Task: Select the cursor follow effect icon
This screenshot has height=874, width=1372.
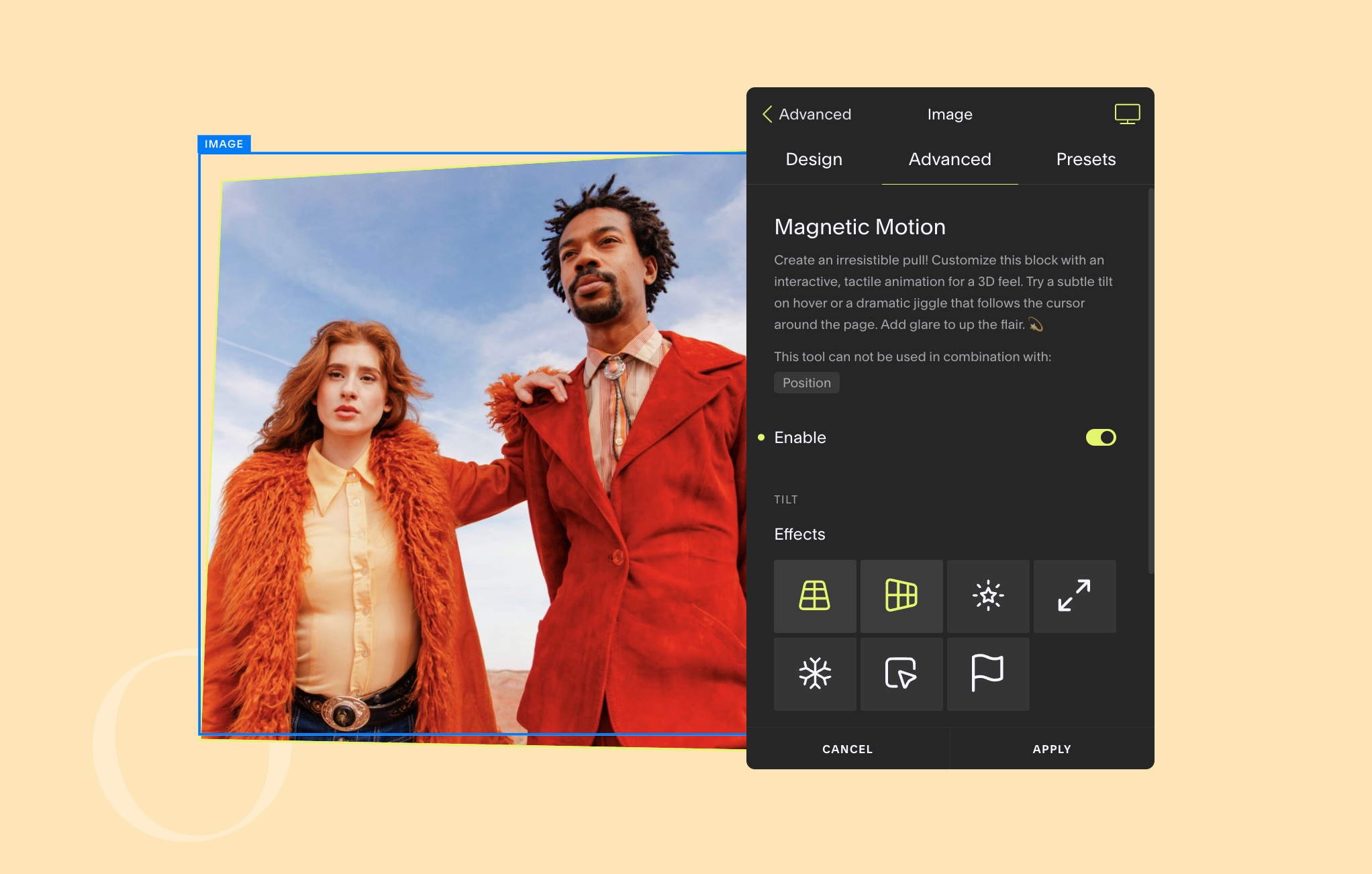Action: pyautogui.click(x=901, y=674)
